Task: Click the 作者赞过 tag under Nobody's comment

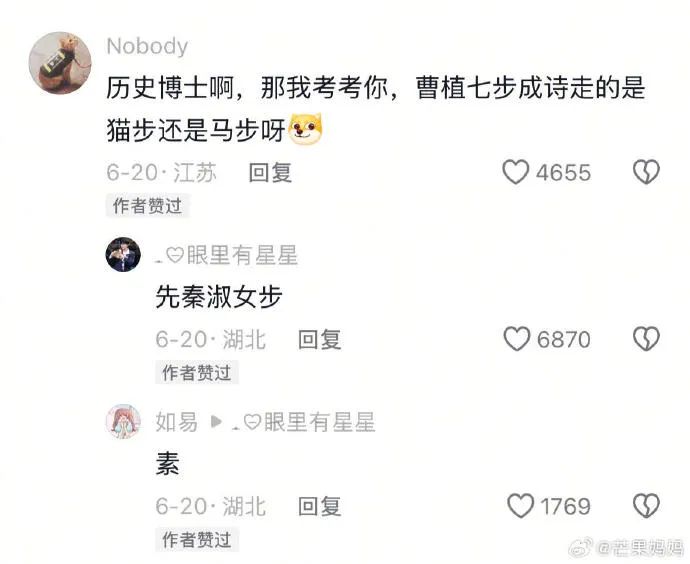Action: coord(147,205)
